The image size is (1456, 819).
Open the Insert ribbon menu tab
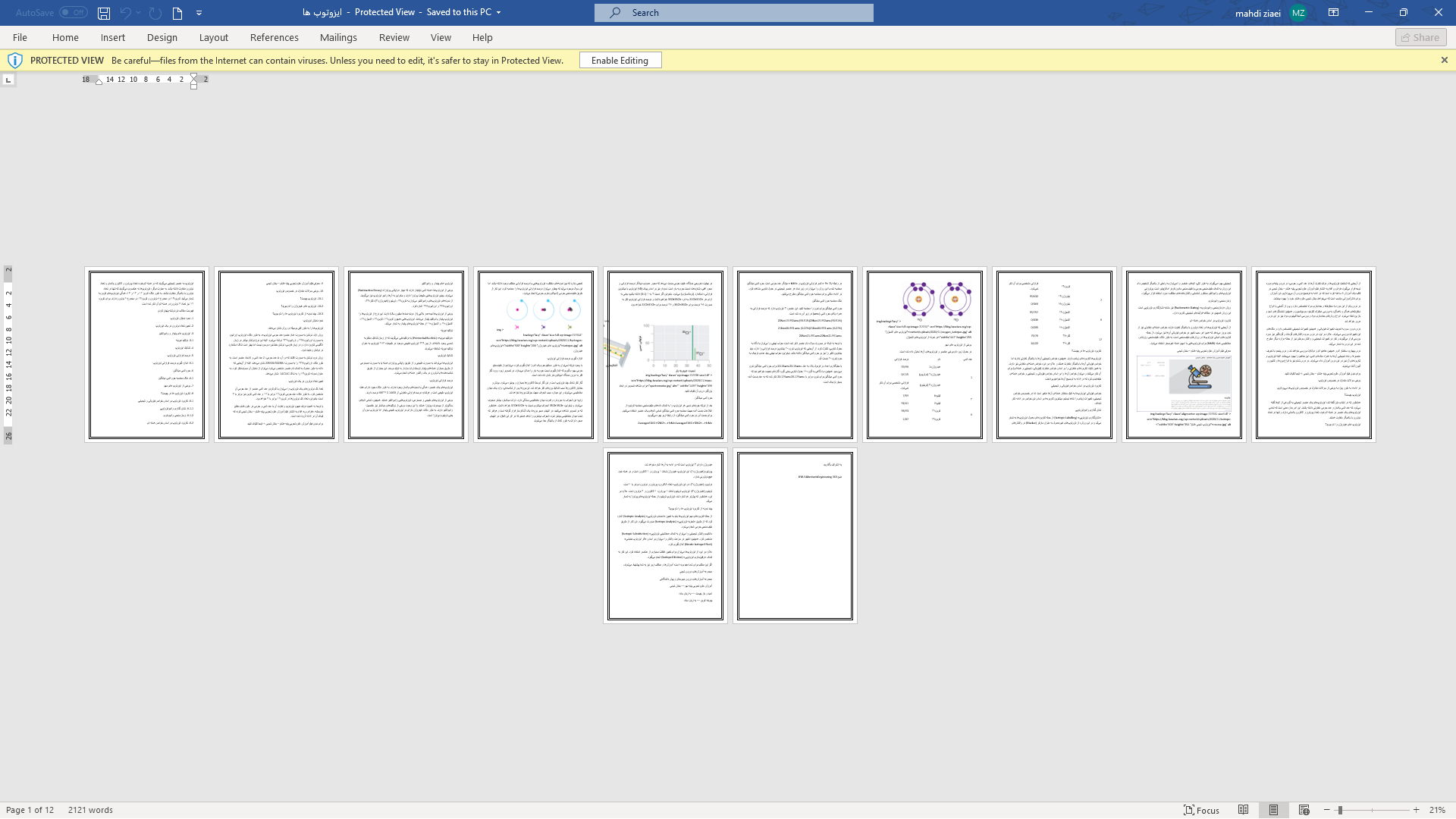click(113, 38)
